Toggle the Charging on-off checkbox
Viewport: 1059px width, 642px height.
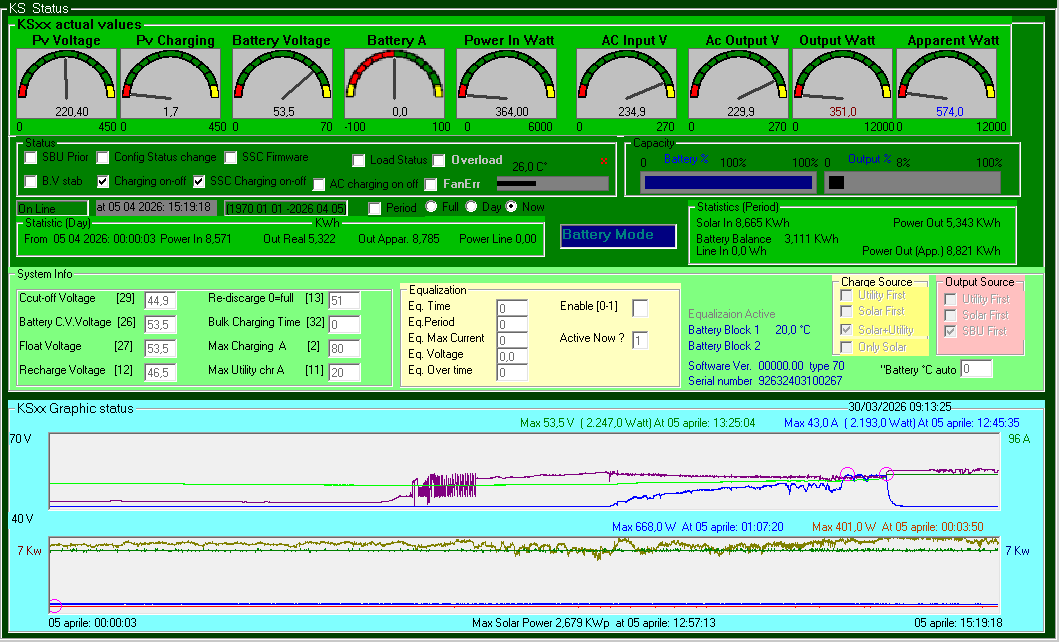pos(103,182)
